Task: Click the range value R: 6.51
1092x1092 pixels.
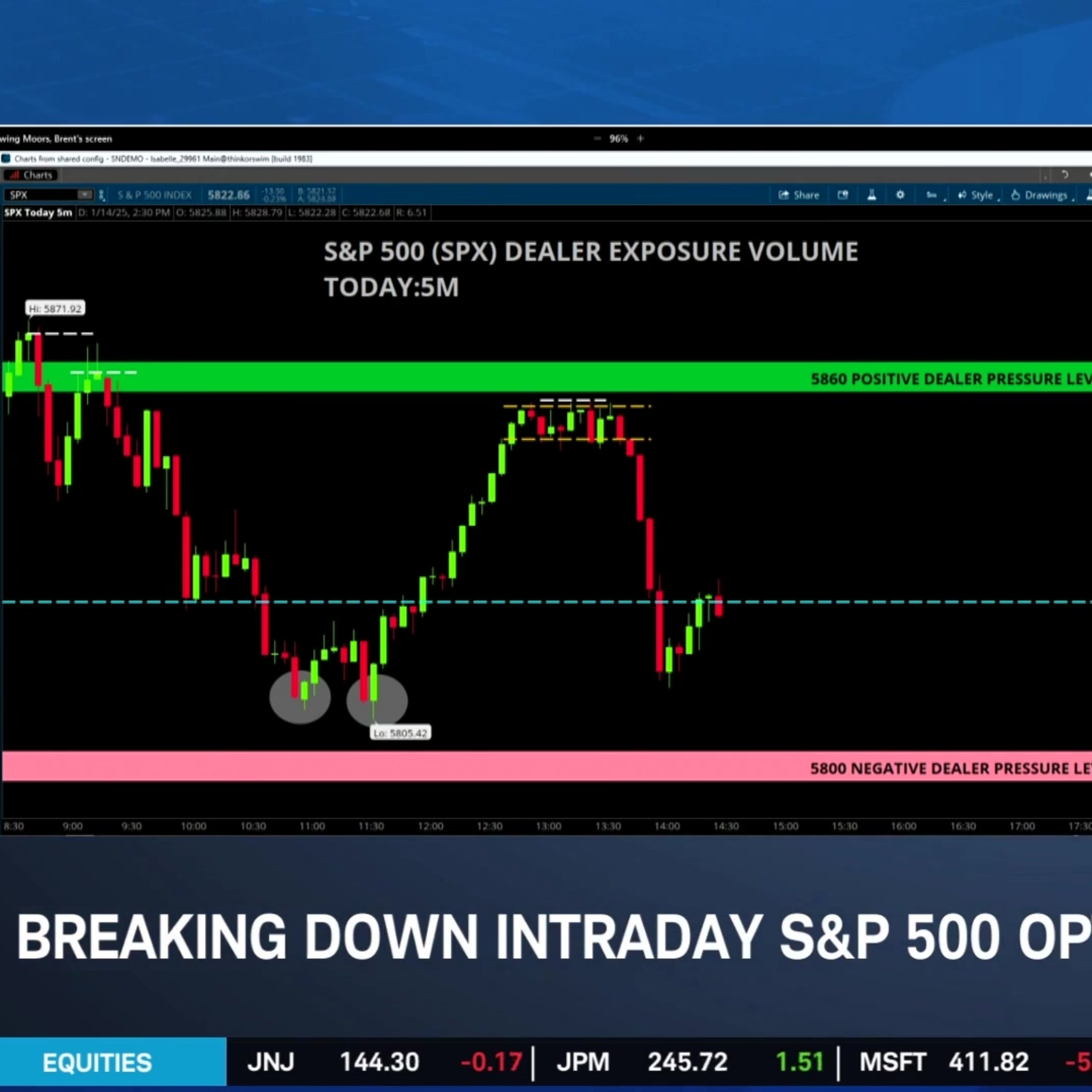Action: (x=411, y=213)
